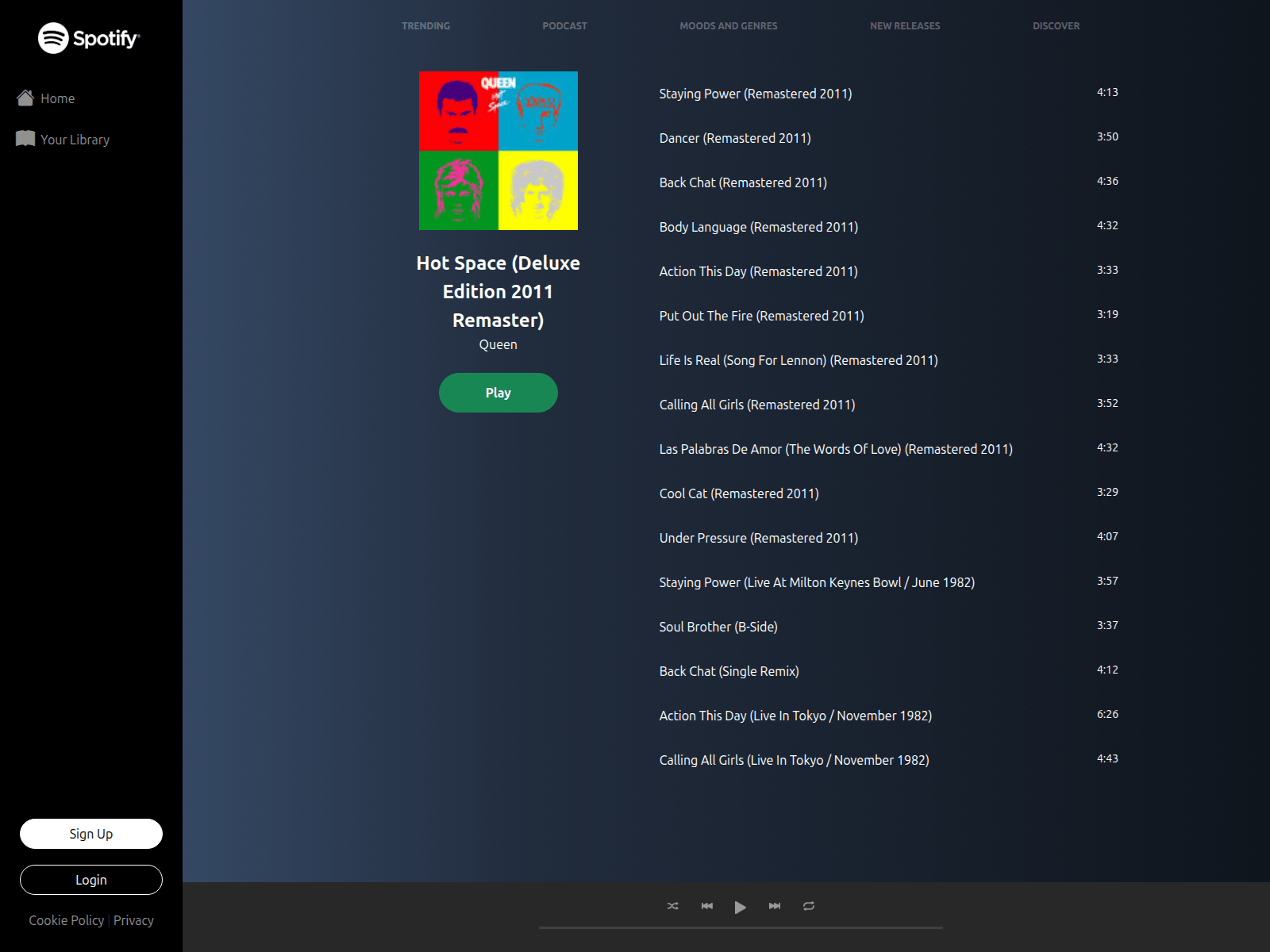The width and height of the screenshot is (1270, 952).
Task: Click the 4:43 track duration
Action: click(x=1107, y=758)
